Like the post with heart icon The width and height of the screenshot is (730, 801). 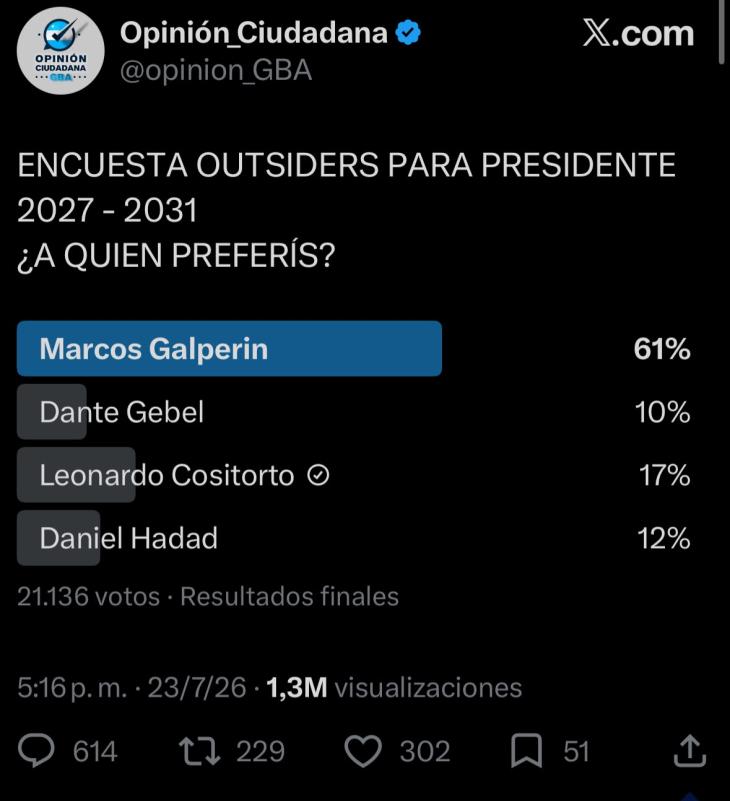363,751
